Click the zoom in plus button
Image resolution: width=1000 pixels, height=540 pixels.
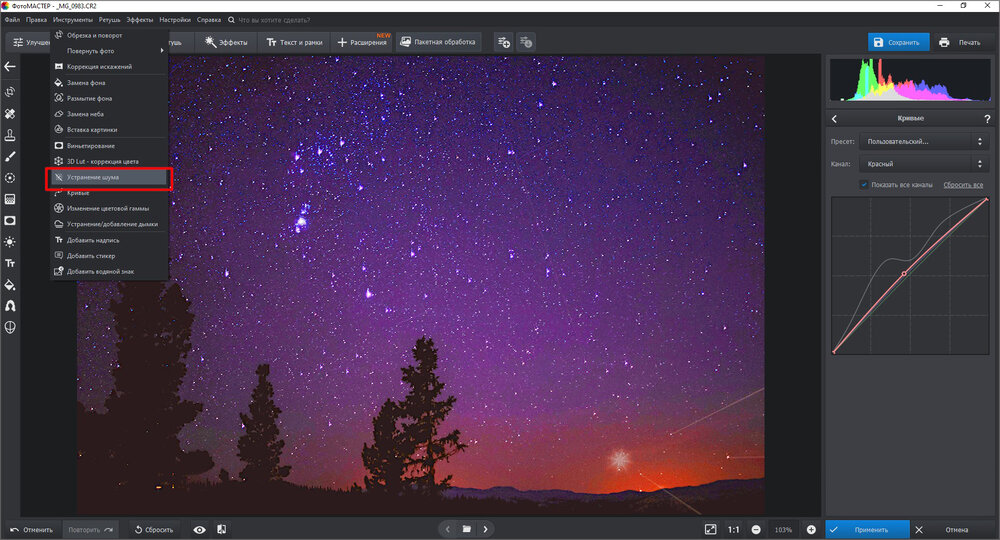click(811, 529)
